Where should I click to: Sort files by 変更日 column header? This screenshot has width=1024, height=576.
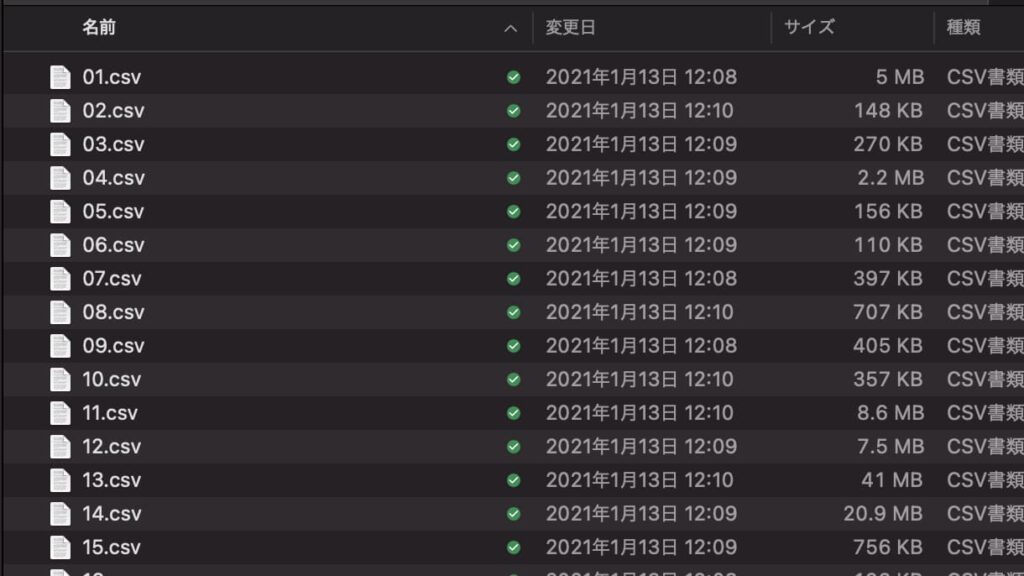(x=571, y=27)
